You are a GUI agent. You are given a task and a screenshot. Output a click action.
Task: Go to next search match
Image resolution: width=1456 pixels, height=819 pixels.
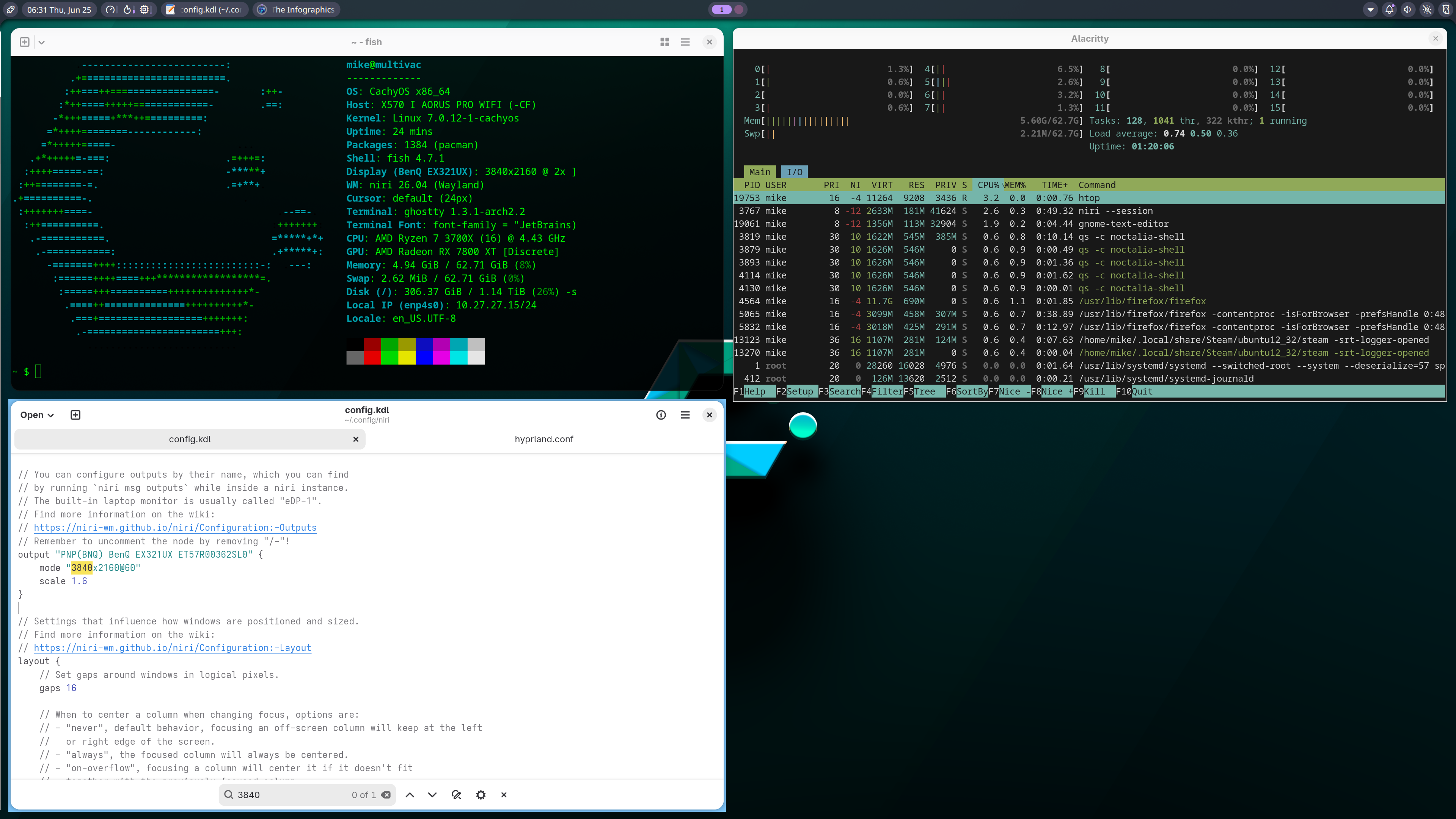click(432, 795)
